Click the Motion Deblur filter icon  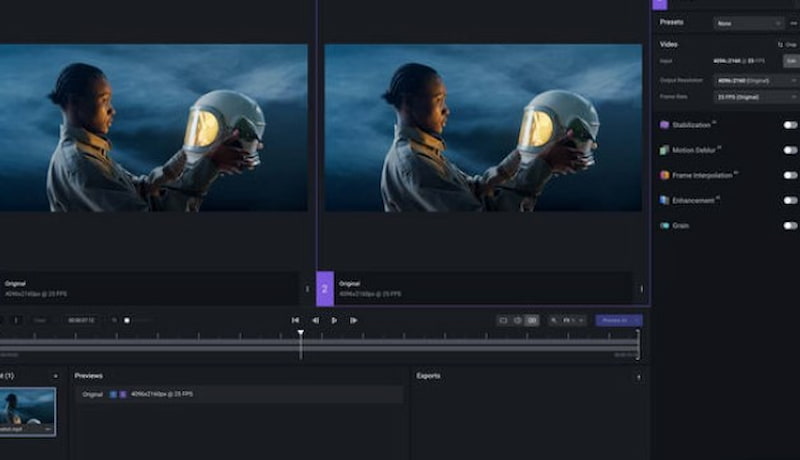pos(664,150)
